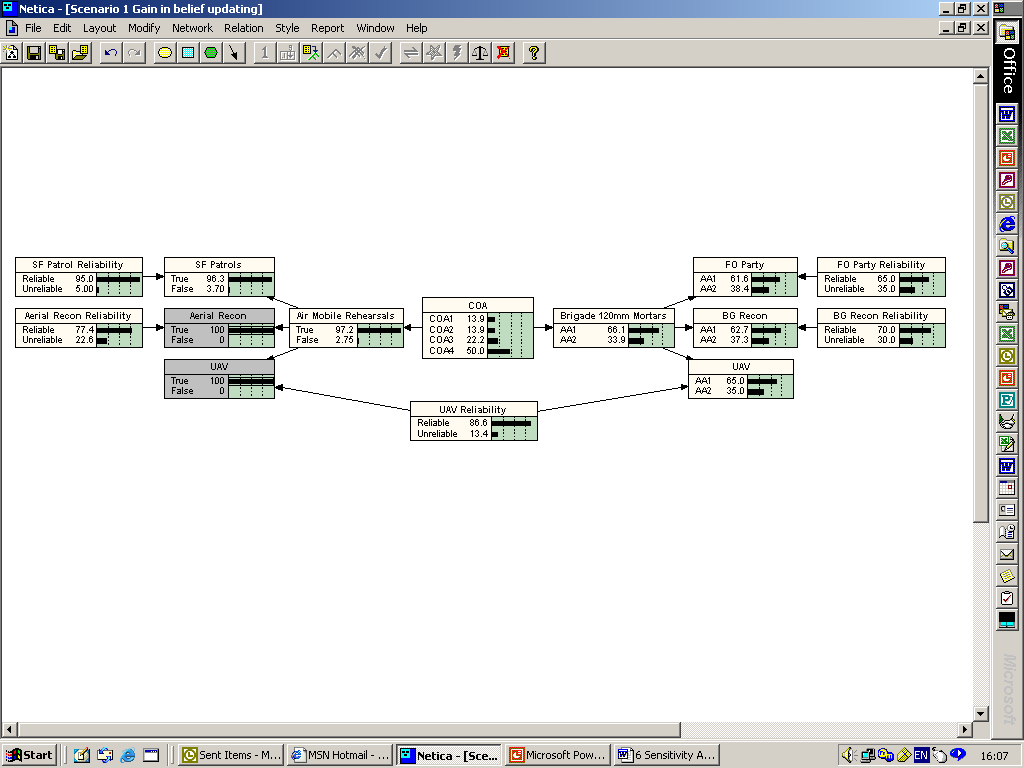Click the volume speaker tray icon
Viewport: 1024px width, 768px height.
pyautogui.click(x=848, y=756)
